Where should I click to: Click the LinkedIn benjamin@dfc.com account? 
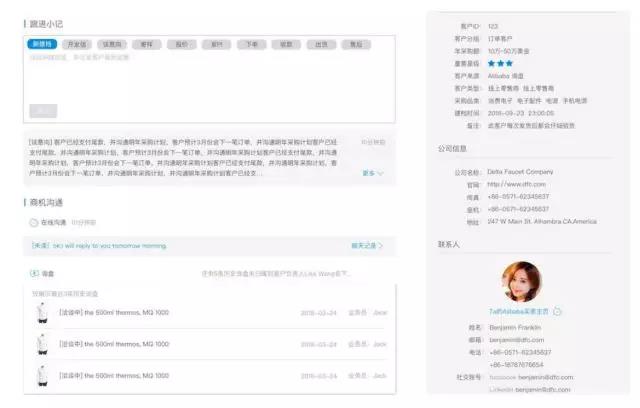click(x=529, y=390)
